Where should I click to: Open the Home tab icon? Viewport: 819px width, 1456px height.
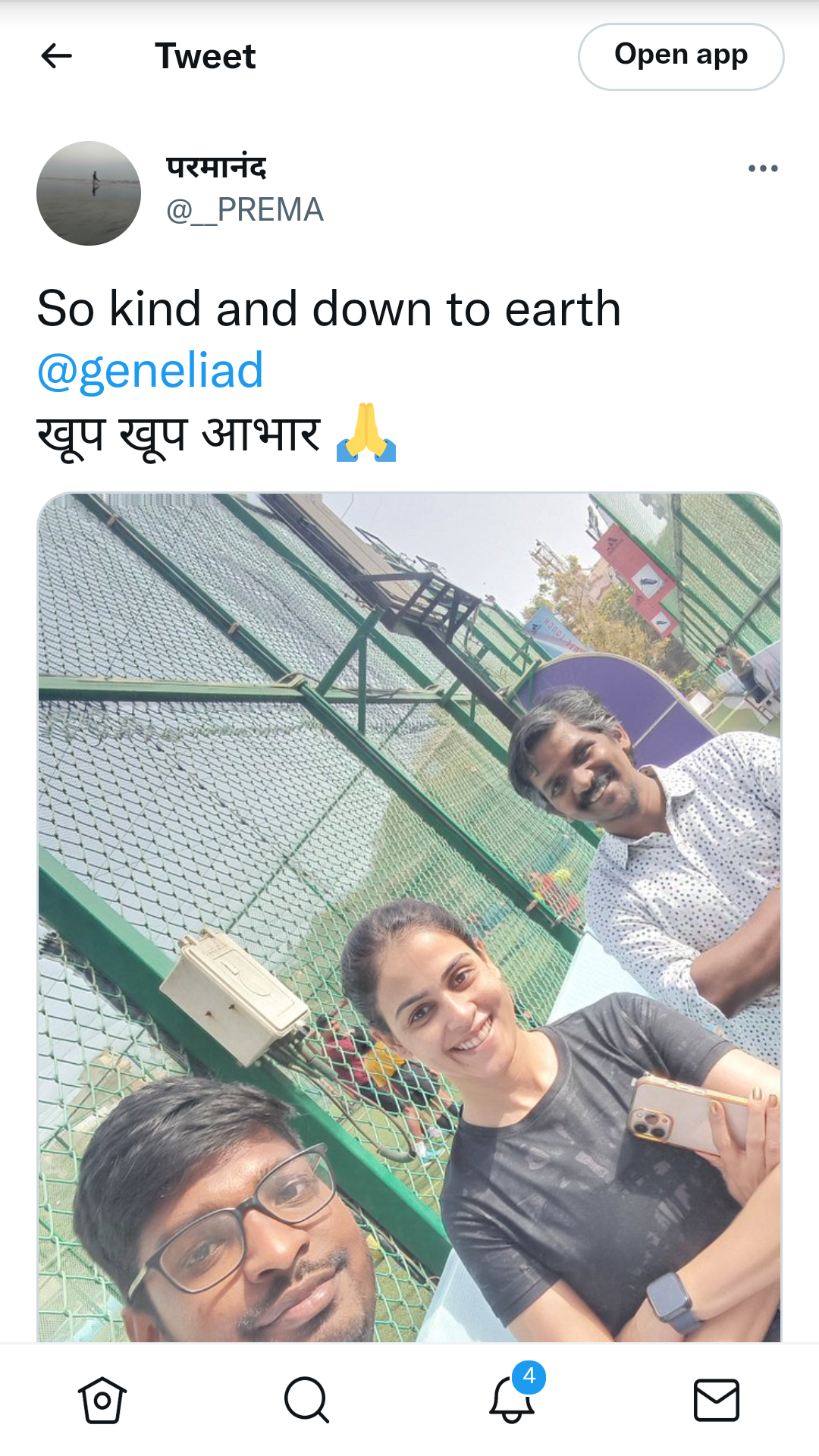[x=102, y=1400]
